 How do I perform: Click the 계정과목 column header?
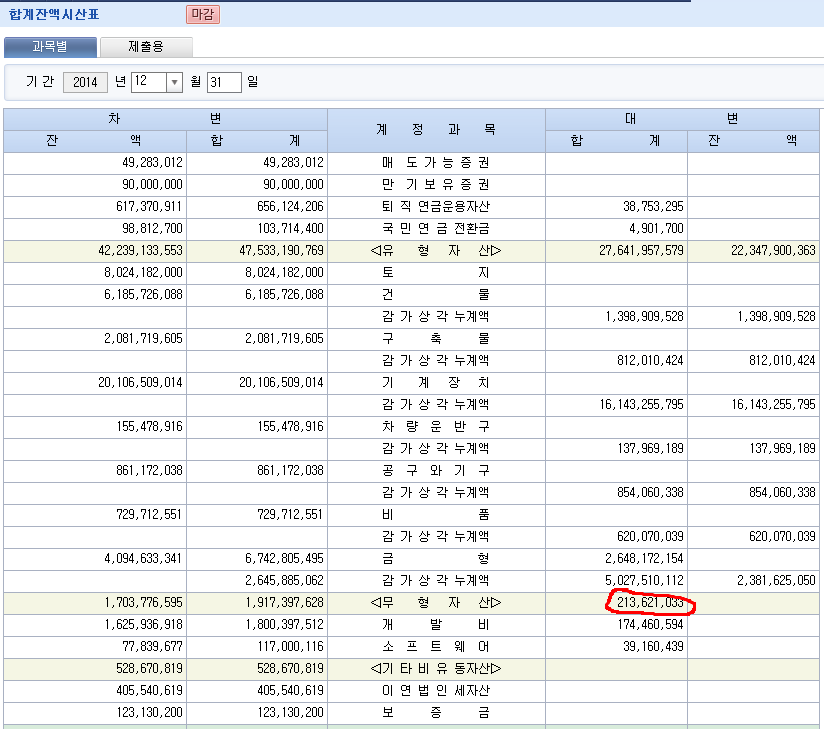pos(436,130)
